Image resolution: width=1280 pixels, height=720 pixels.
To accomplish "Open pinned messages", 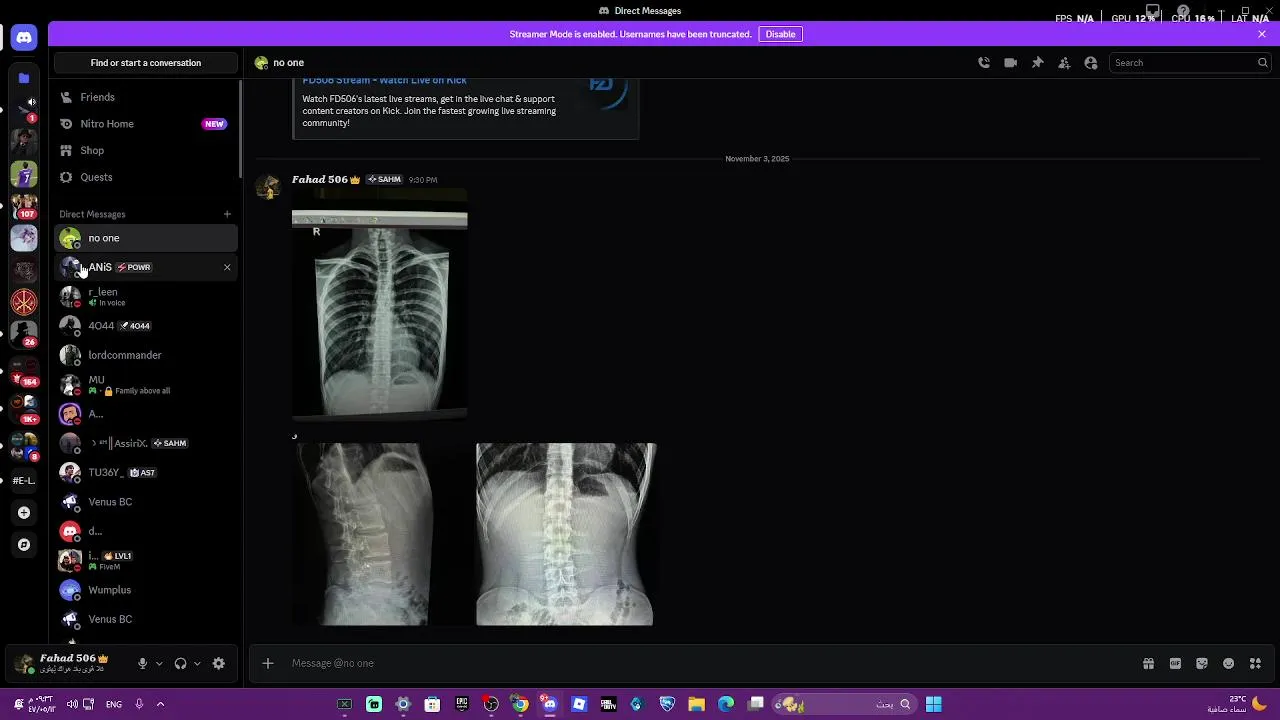I will click(x=1037, y=62).
